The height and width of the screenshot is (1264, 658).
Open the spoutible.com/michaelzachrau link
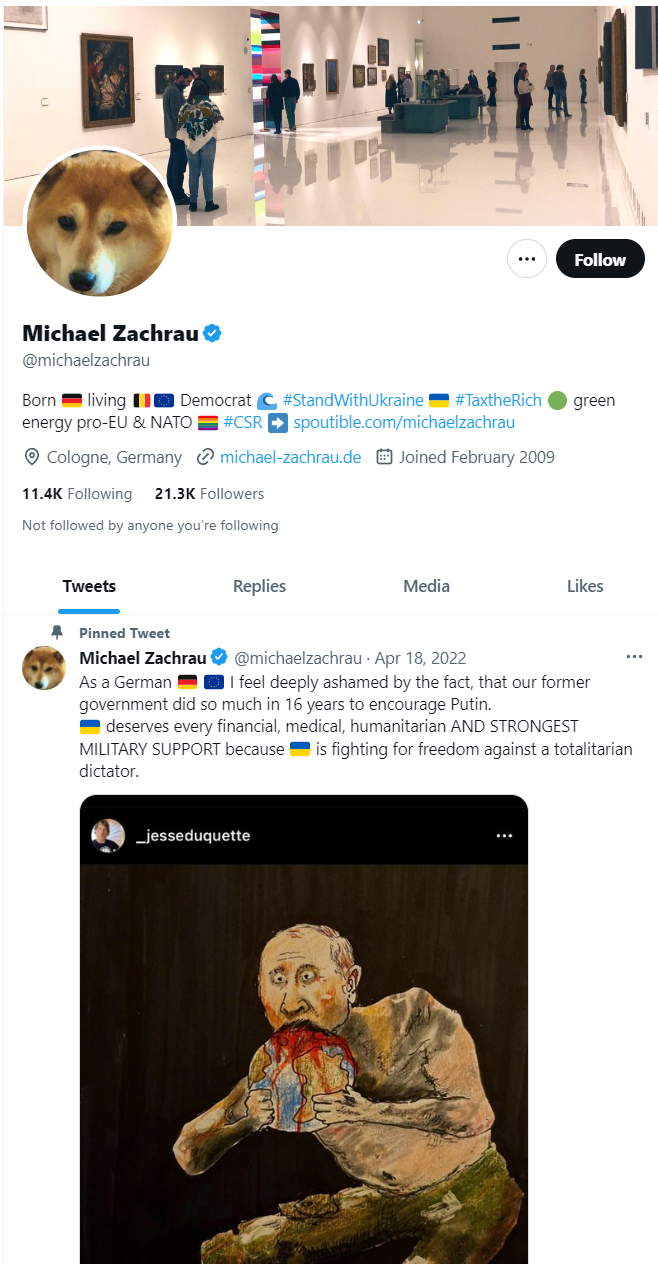(404, 422)
